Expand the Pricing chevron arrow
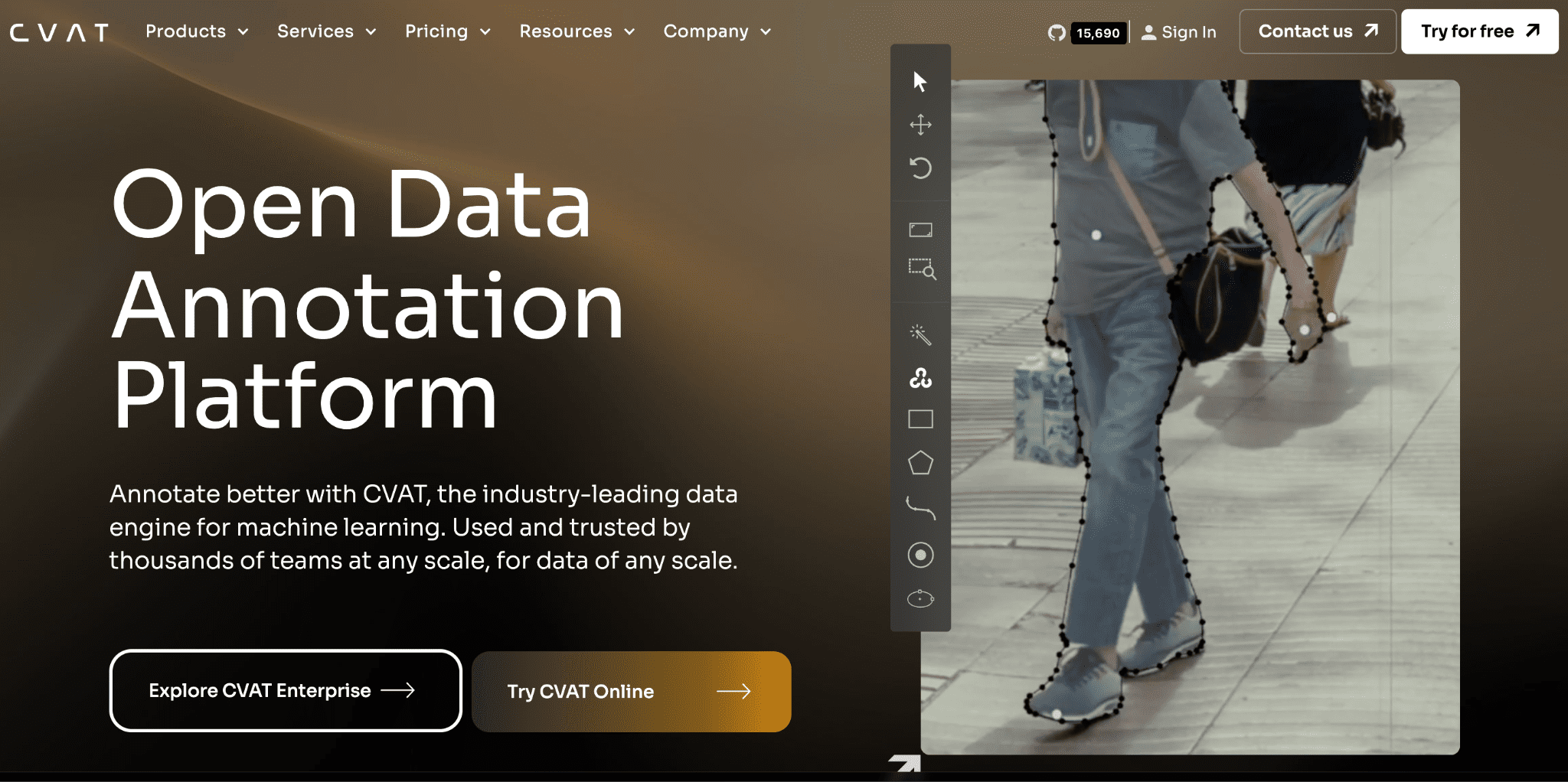This screenshot has height=782, width=1568. pyautogui.click(x=485, y=32)
